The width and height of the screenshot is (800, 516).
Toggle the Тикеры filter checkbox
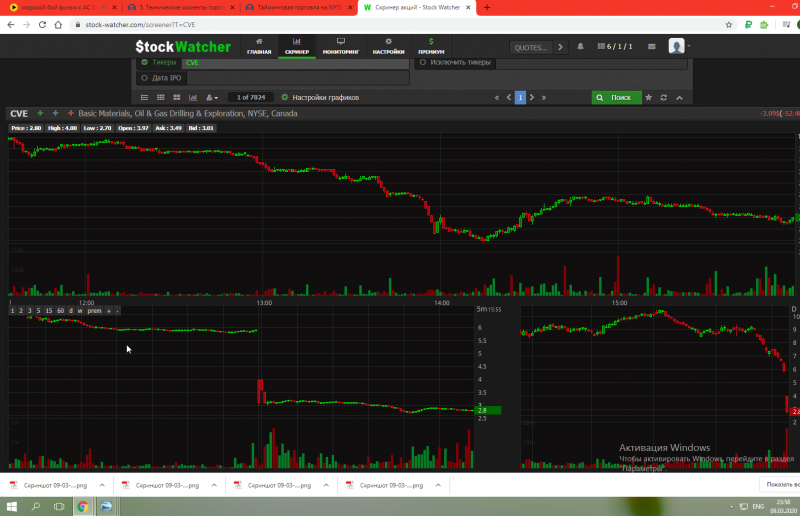coord(144,62)
